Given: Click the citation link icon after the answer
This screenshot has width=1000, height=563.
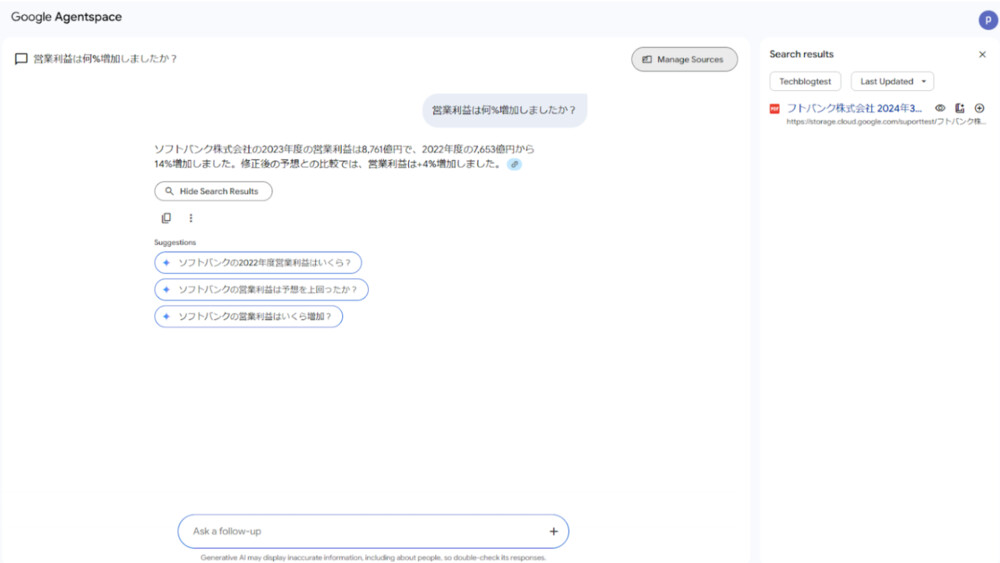Looking at the screenshot, I should pyautogui.click(x=515, y=165).
